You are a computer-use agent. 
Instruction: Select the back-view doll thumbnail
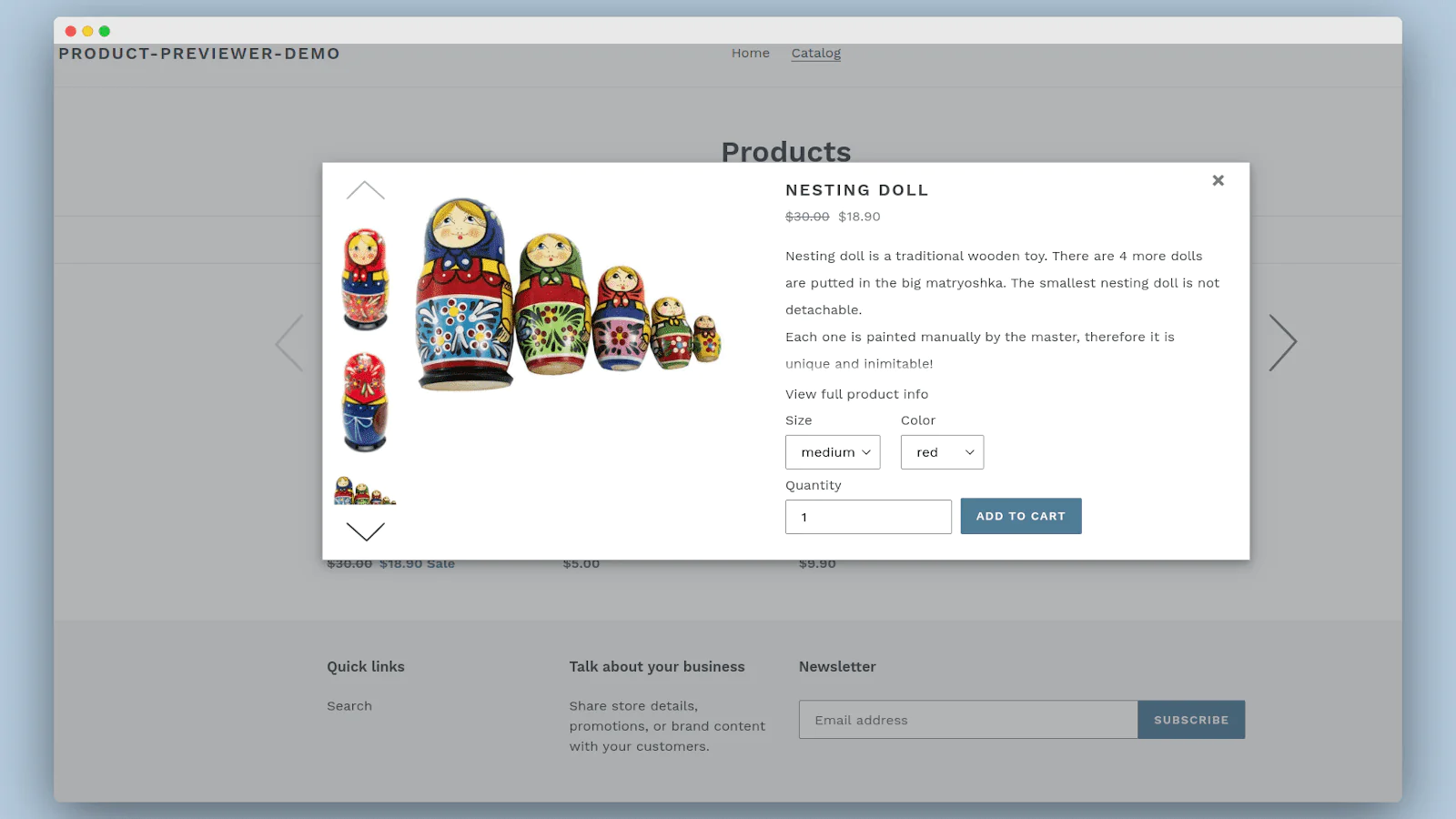click(x=365, y=402)
